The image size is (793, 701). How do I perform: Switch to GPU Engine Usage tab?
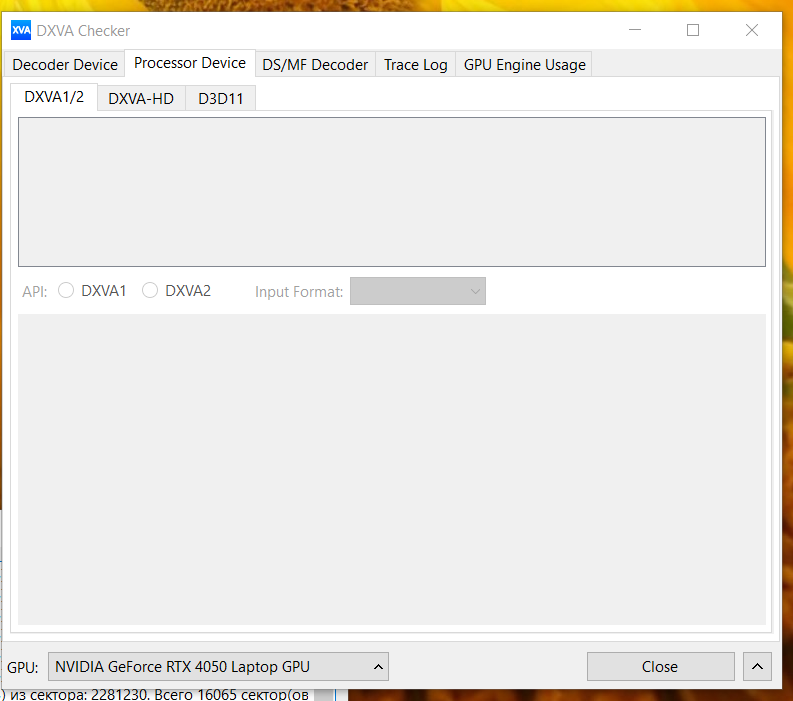(x=524, y=65)
